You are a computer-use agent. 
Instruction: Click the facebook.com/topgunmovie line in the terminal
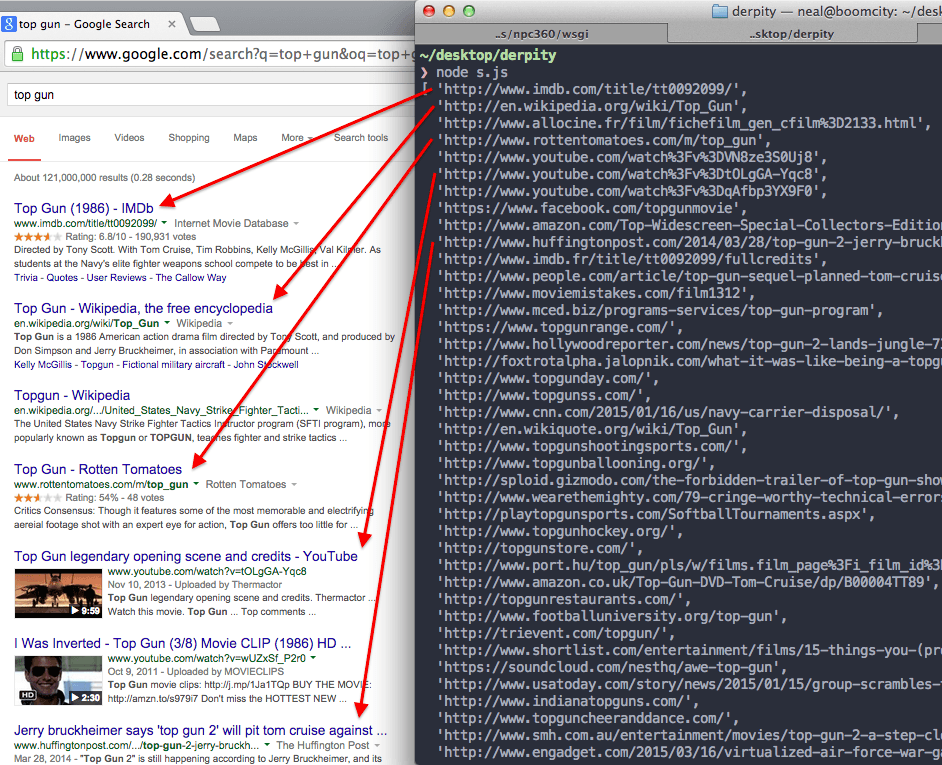click(592, 209)
